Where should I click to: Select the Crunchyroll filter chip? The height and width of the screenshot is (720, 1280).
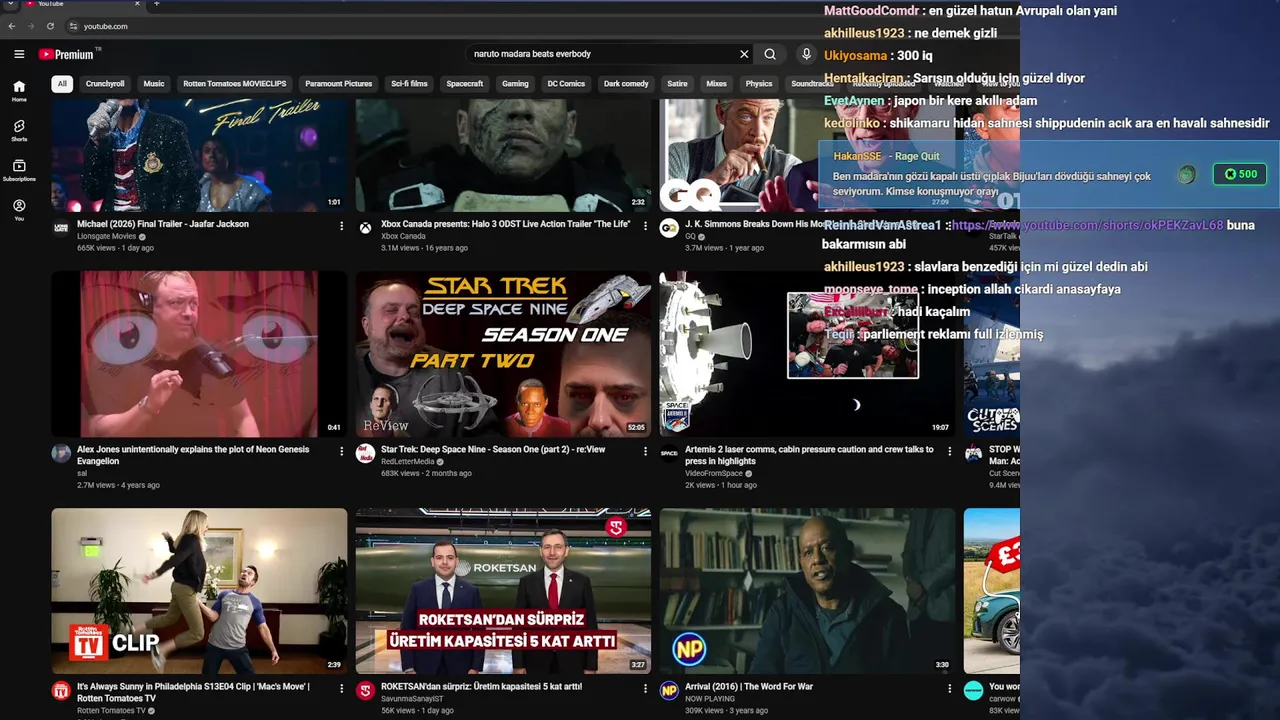(105, 84)
